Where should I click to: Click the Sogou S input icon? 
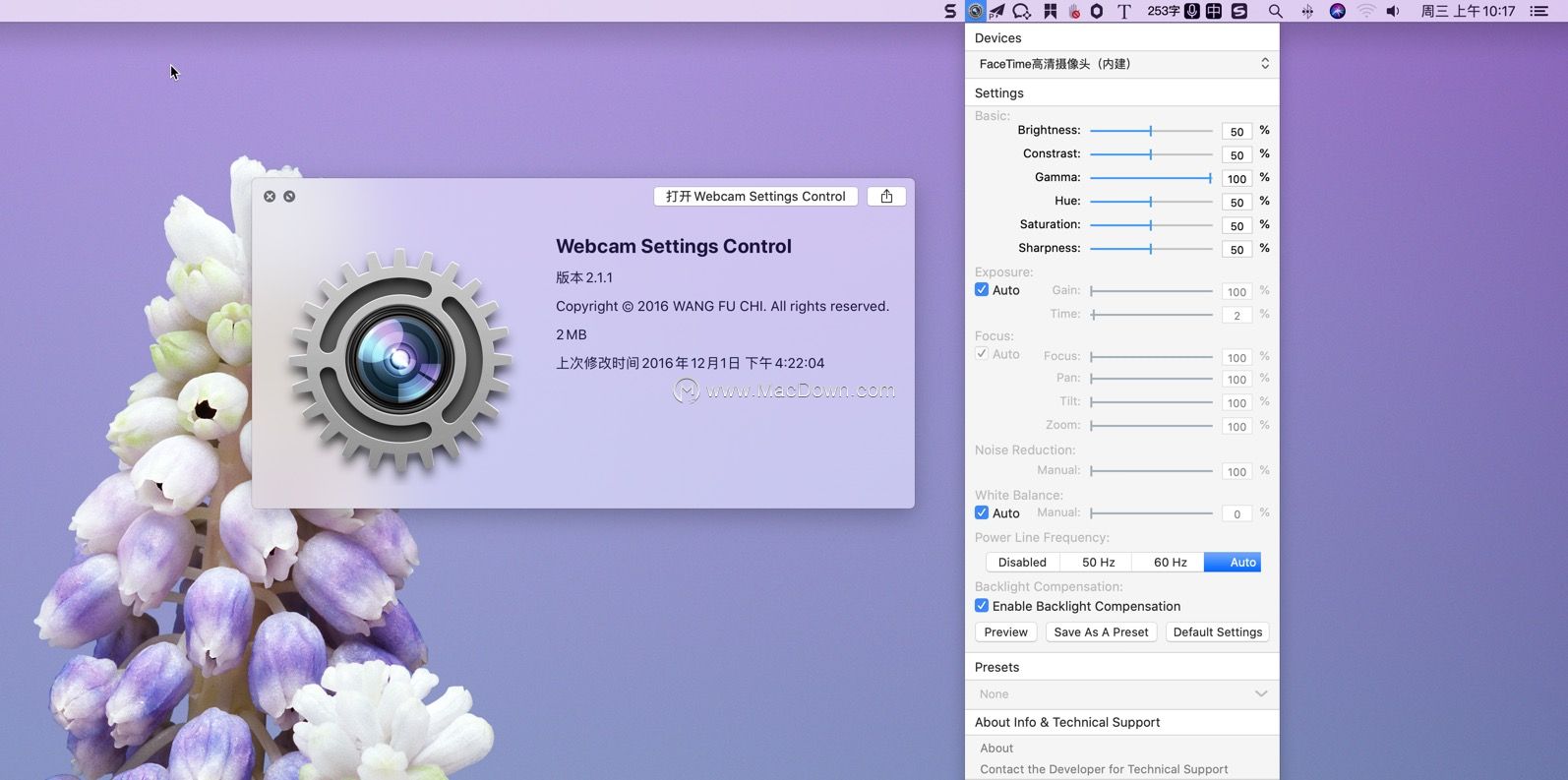point(1239,11)
